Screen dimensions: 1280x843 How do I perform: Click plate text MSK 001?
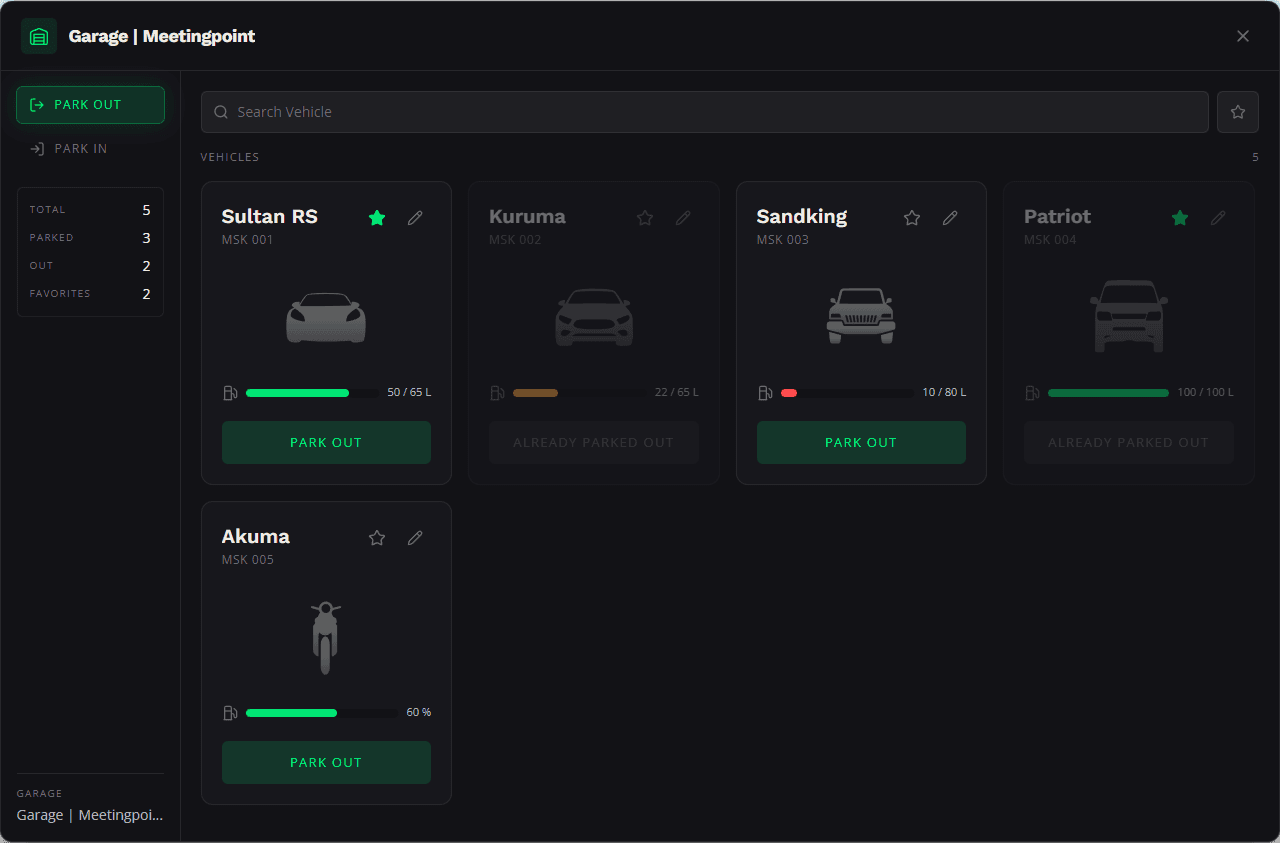pyautogui.click(x=247, y=240)
